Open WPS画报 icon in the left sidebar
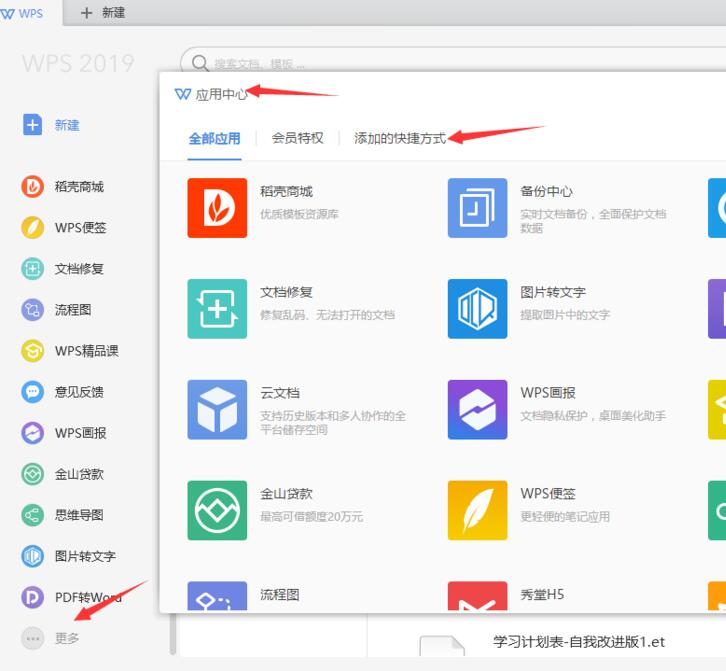This screenshot has width=726, height=671. coord(32,433)
